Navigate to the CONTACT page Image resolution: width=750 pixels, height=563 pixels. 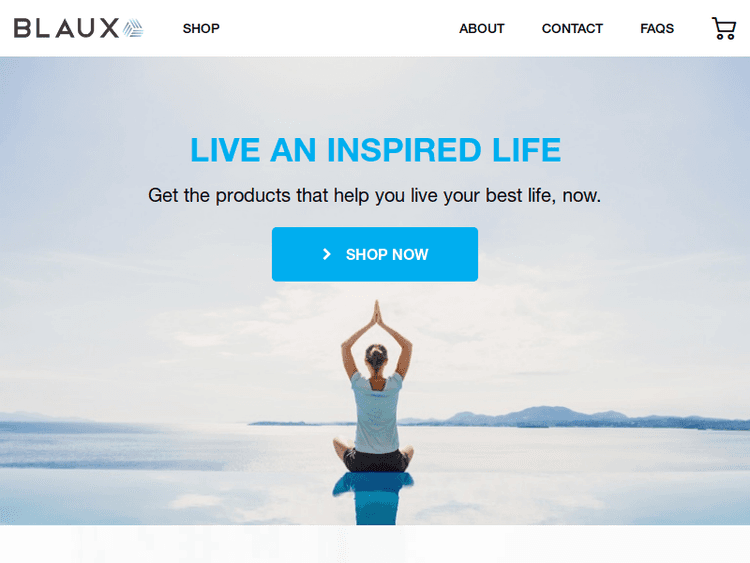(572, 29)
